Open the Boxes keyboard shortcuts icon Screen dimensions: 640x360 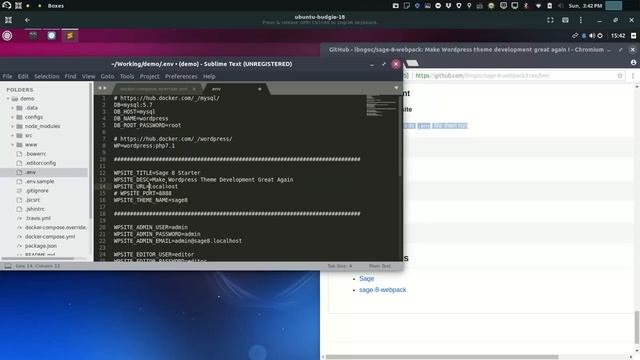pos(565,20)
